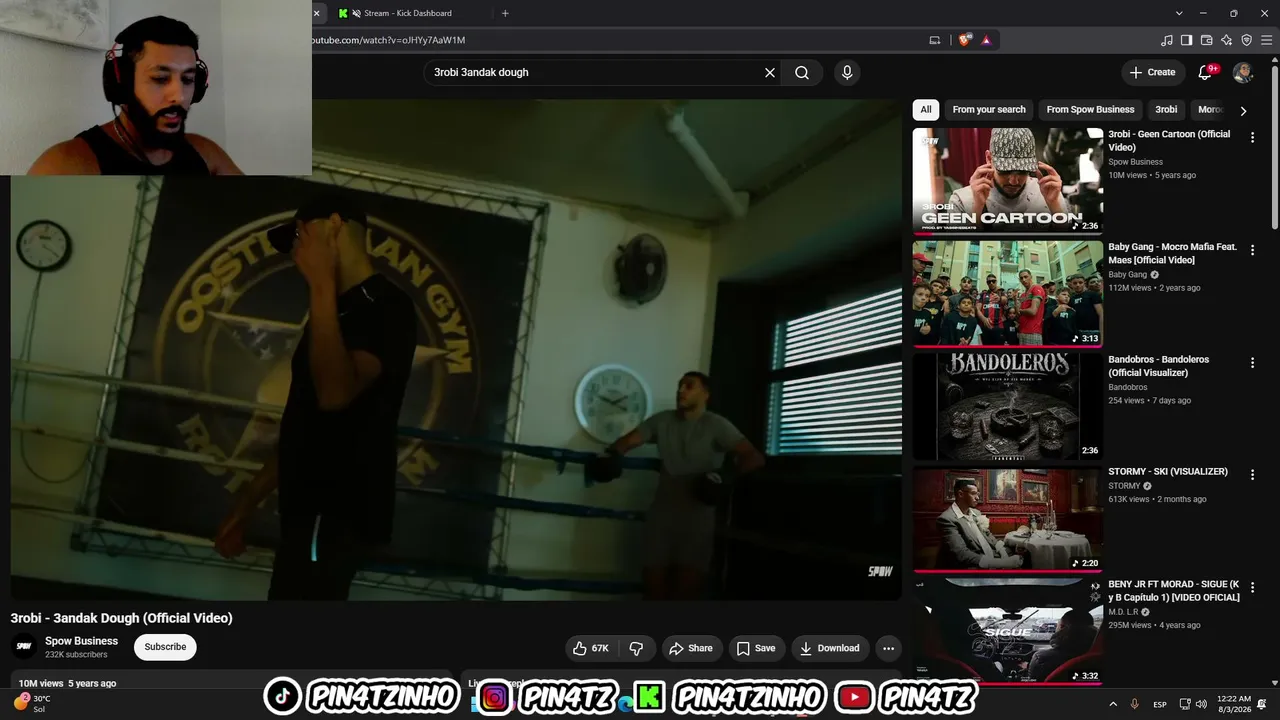Open the Brave hamburger main menu
1280x720 pixels.
pyautogui.click(x=1266, y=40)
